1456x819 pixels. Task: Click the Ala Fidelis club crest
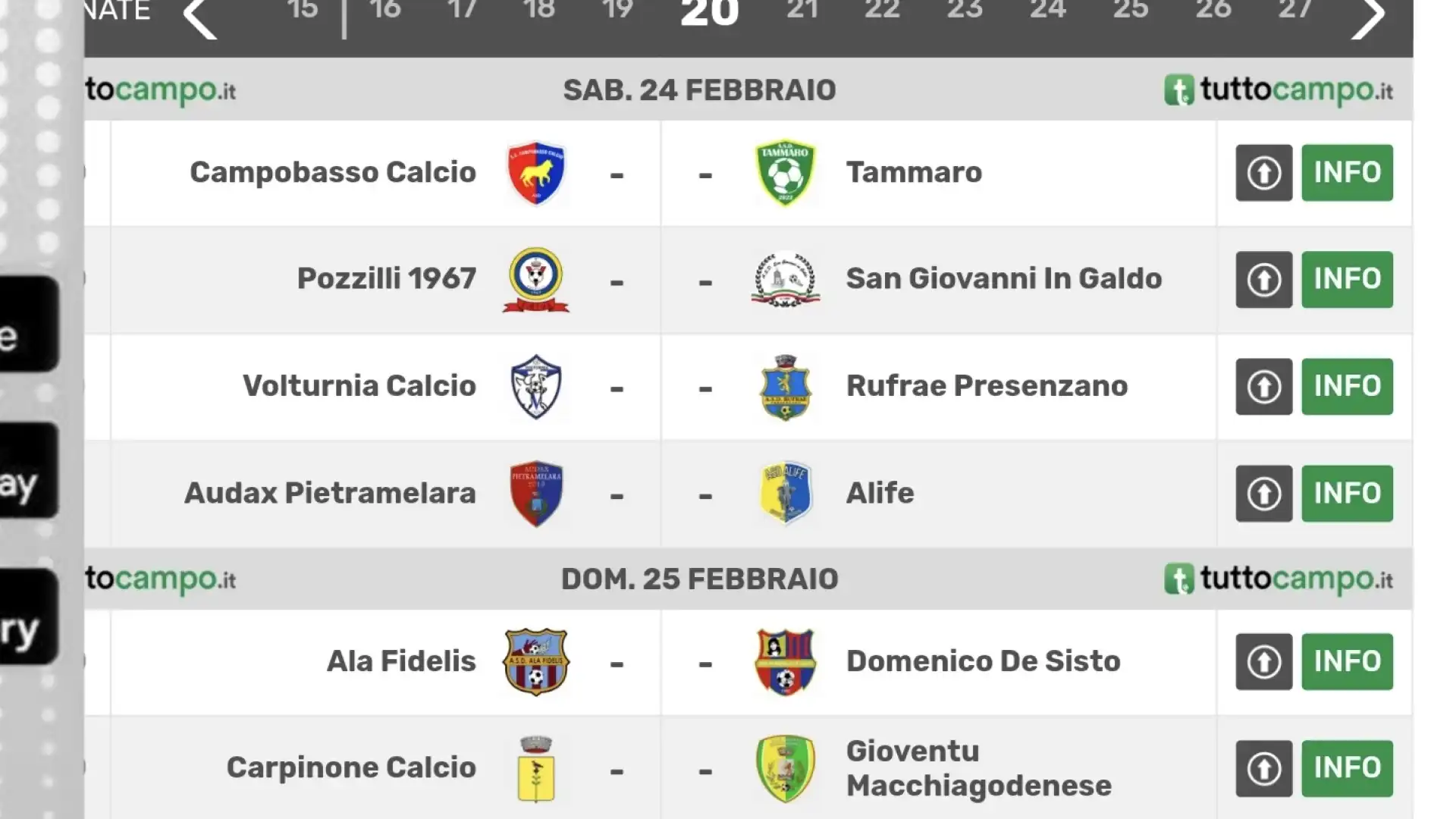coord(536,662)
